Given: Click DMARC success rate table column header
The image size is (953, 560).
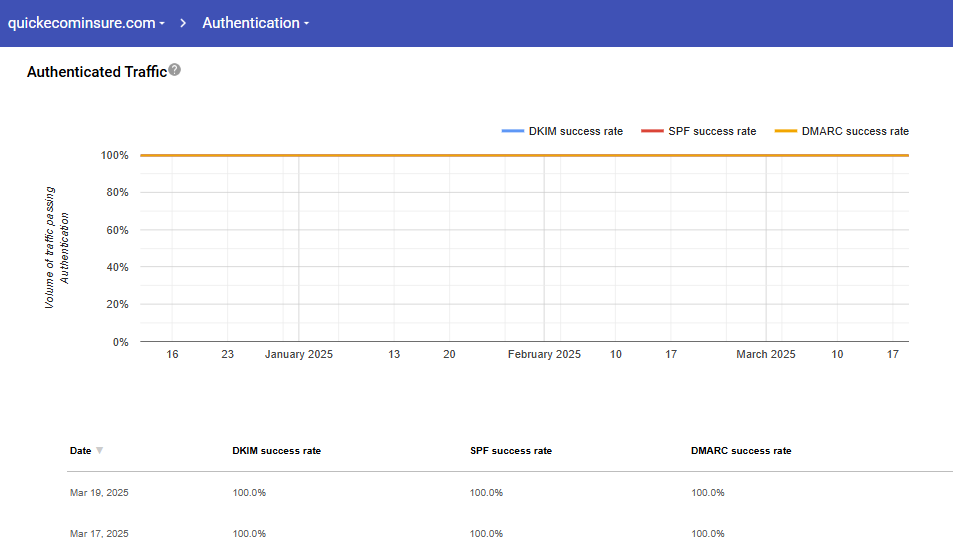Looking at the screenshot, I should [740, 451].
